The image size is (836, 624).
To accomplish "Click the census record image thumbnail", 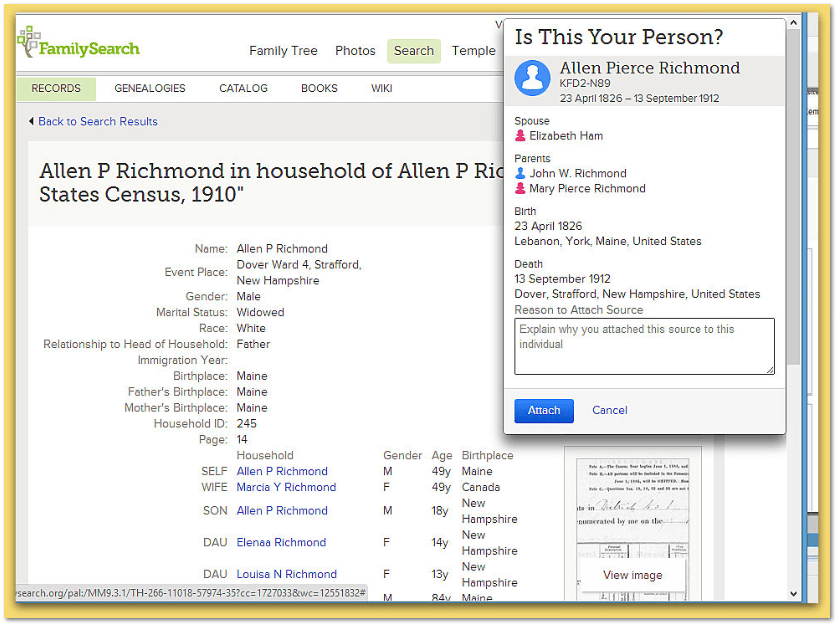I will (633, 523).
